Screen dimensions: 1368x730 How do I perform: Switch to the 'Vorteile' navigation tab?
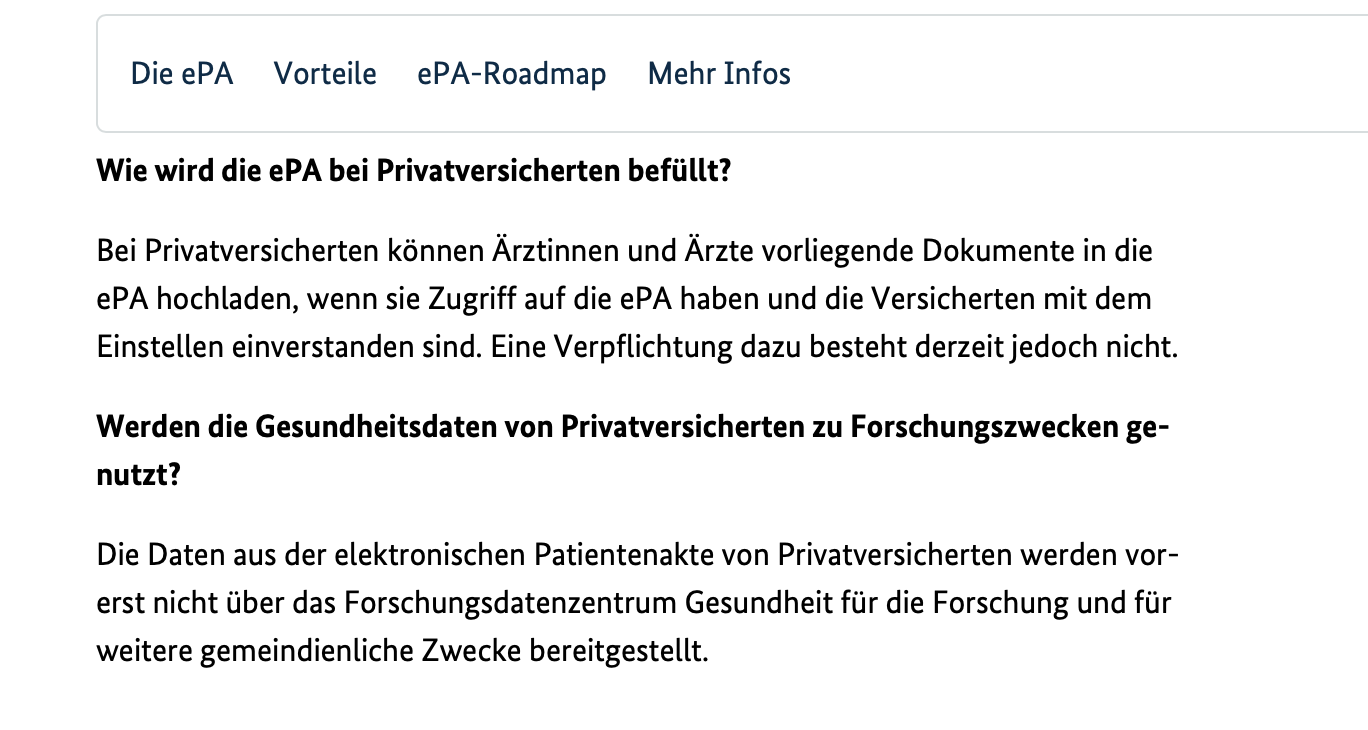point(325,74)
